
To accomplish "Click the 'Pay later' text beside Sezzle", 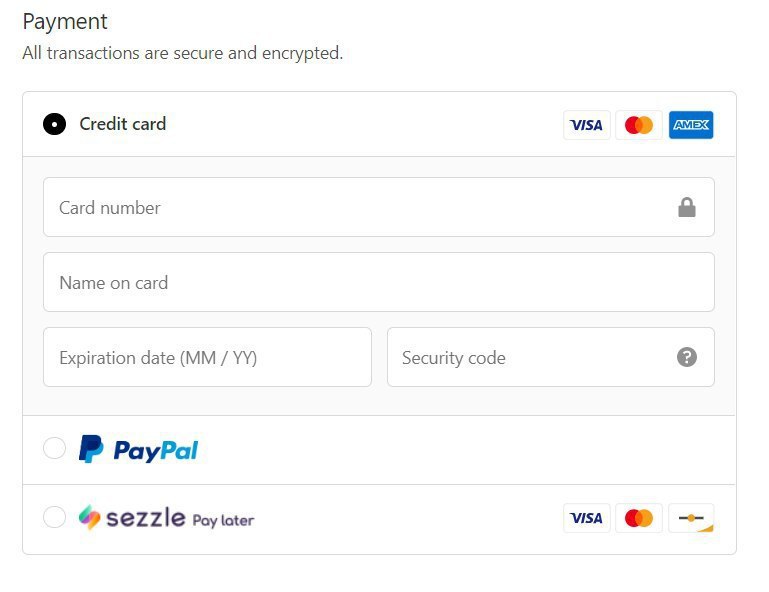I will [223, 520].
